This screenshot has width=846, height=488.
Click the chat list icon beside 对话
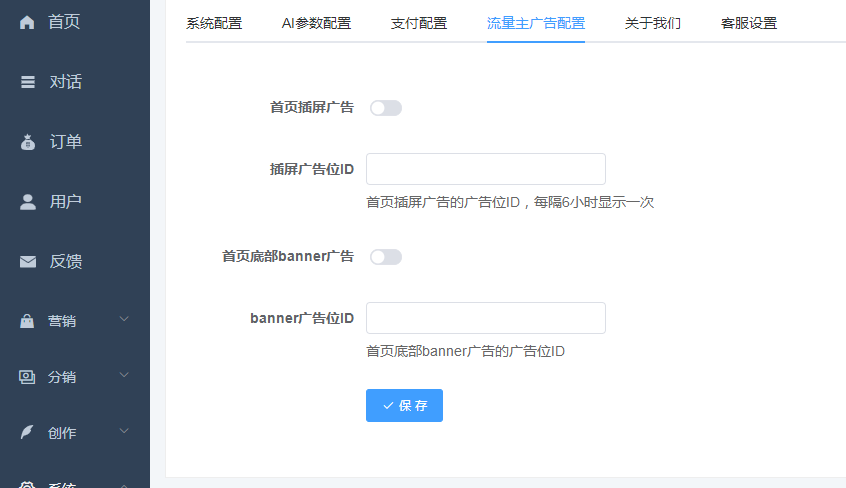28,82
